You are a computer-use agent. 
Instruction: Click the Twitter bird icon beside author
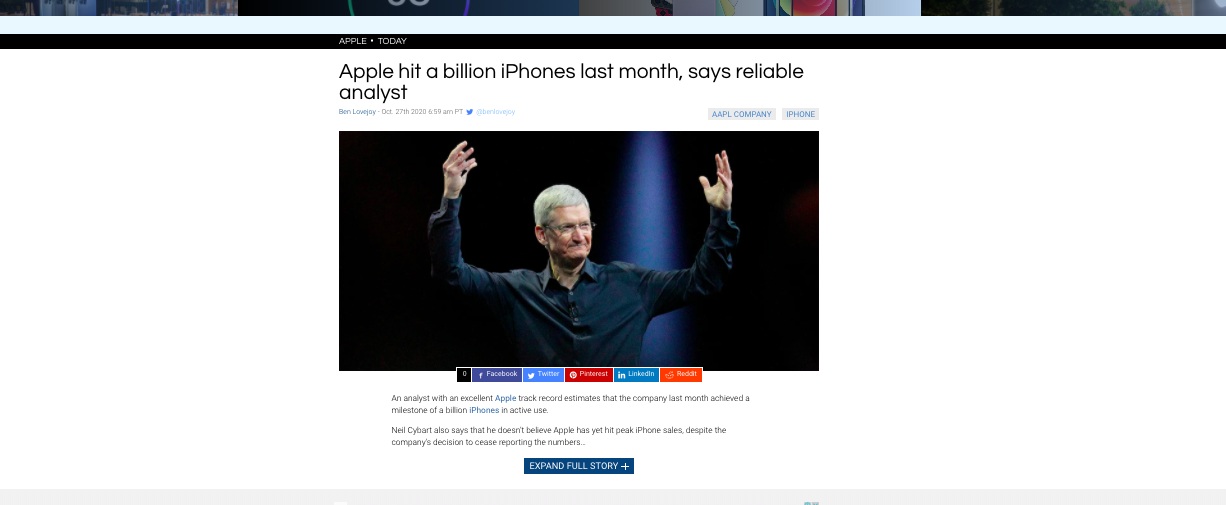[x=470, y=112]
